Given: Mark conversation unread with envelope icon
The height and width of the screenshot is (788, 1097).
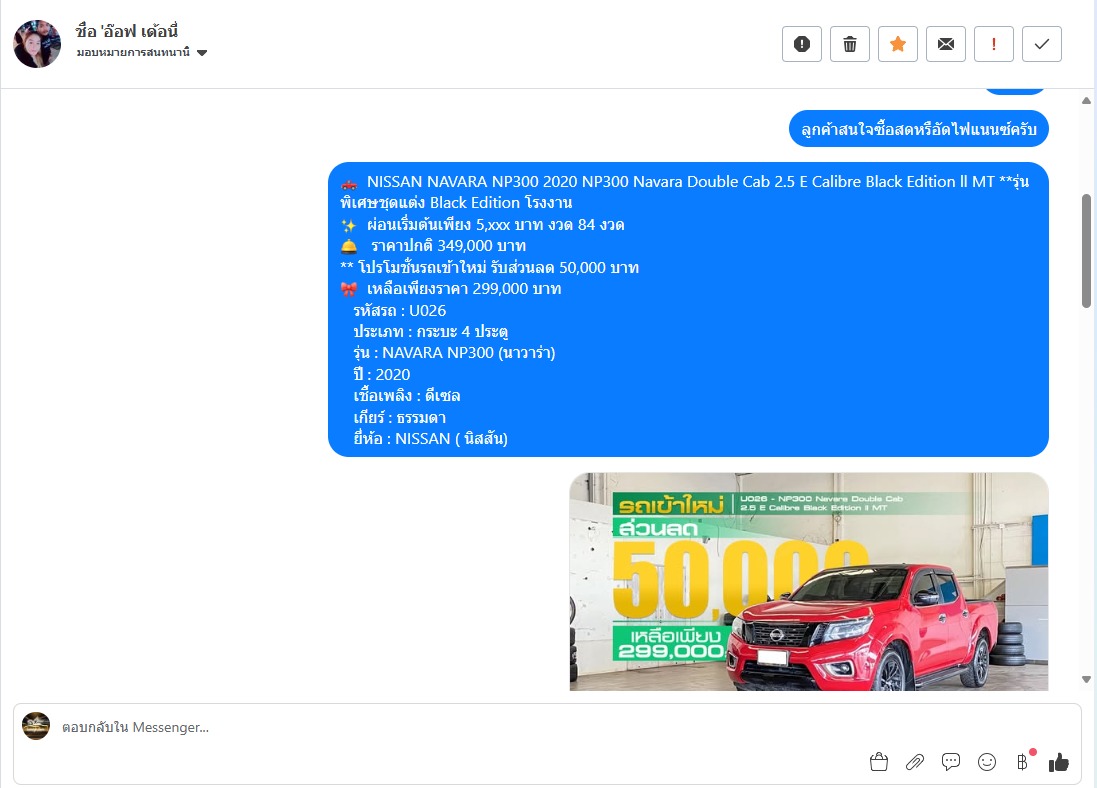Looking at the screenshot, I should tap(946, 44).
